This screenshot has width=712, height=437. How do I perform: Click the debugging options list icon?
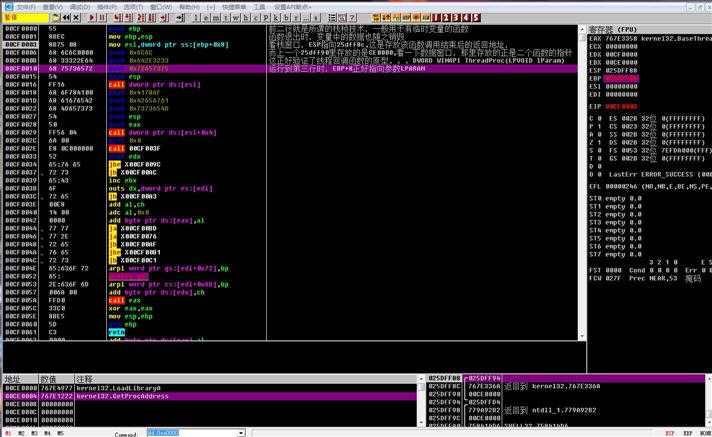pos(332,18)
